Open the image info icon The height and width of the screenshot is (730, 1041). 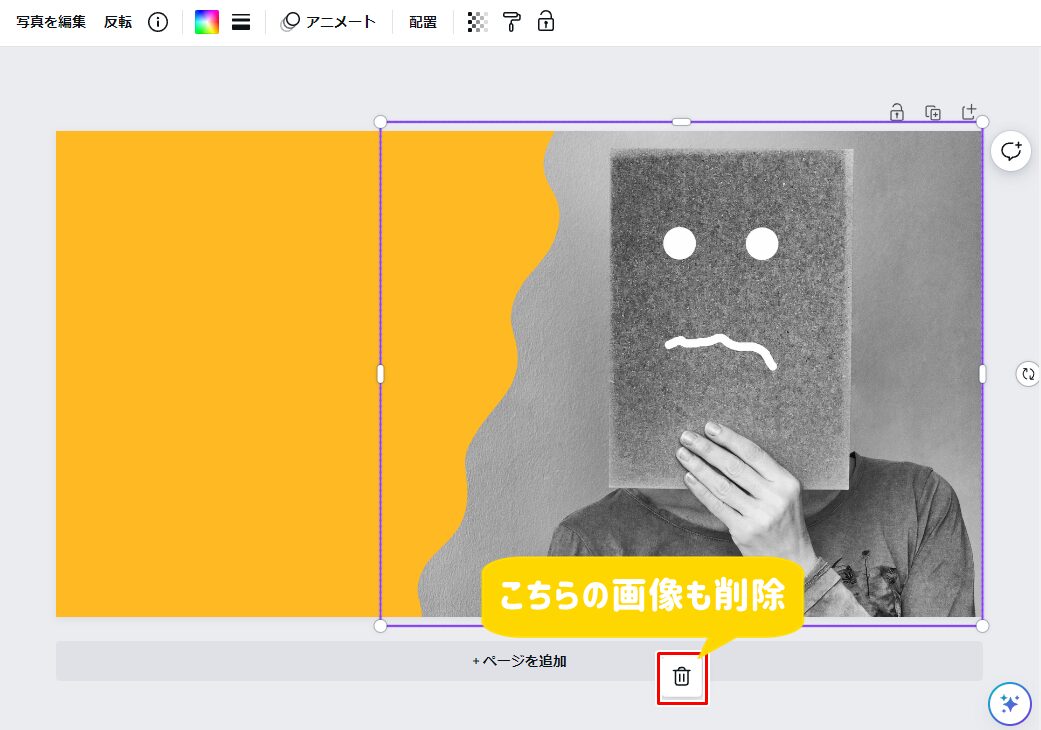click(158, 22)
